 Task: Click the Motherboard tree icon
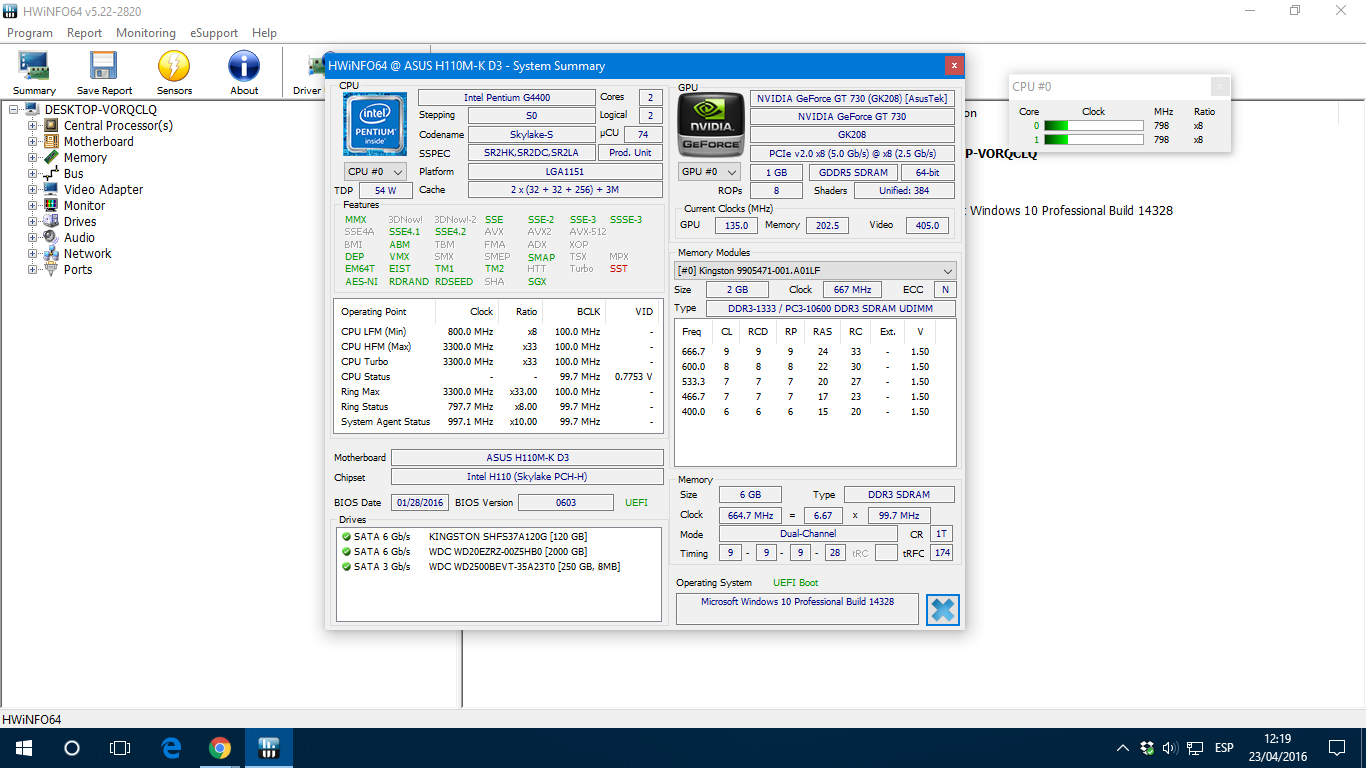click(x=51, y=141)
